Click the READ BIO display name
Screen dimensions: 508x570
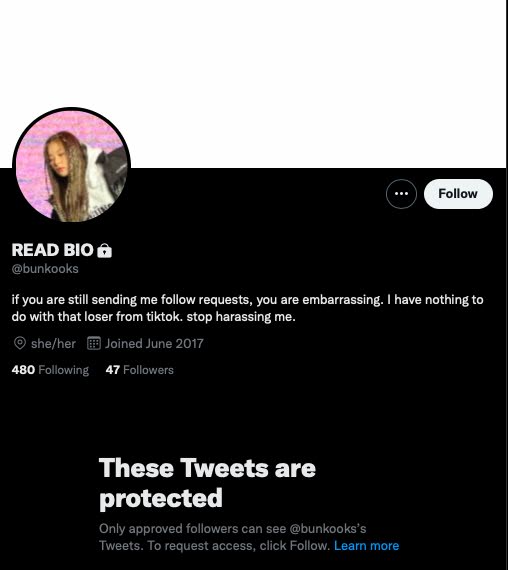[x=53, y=250]
